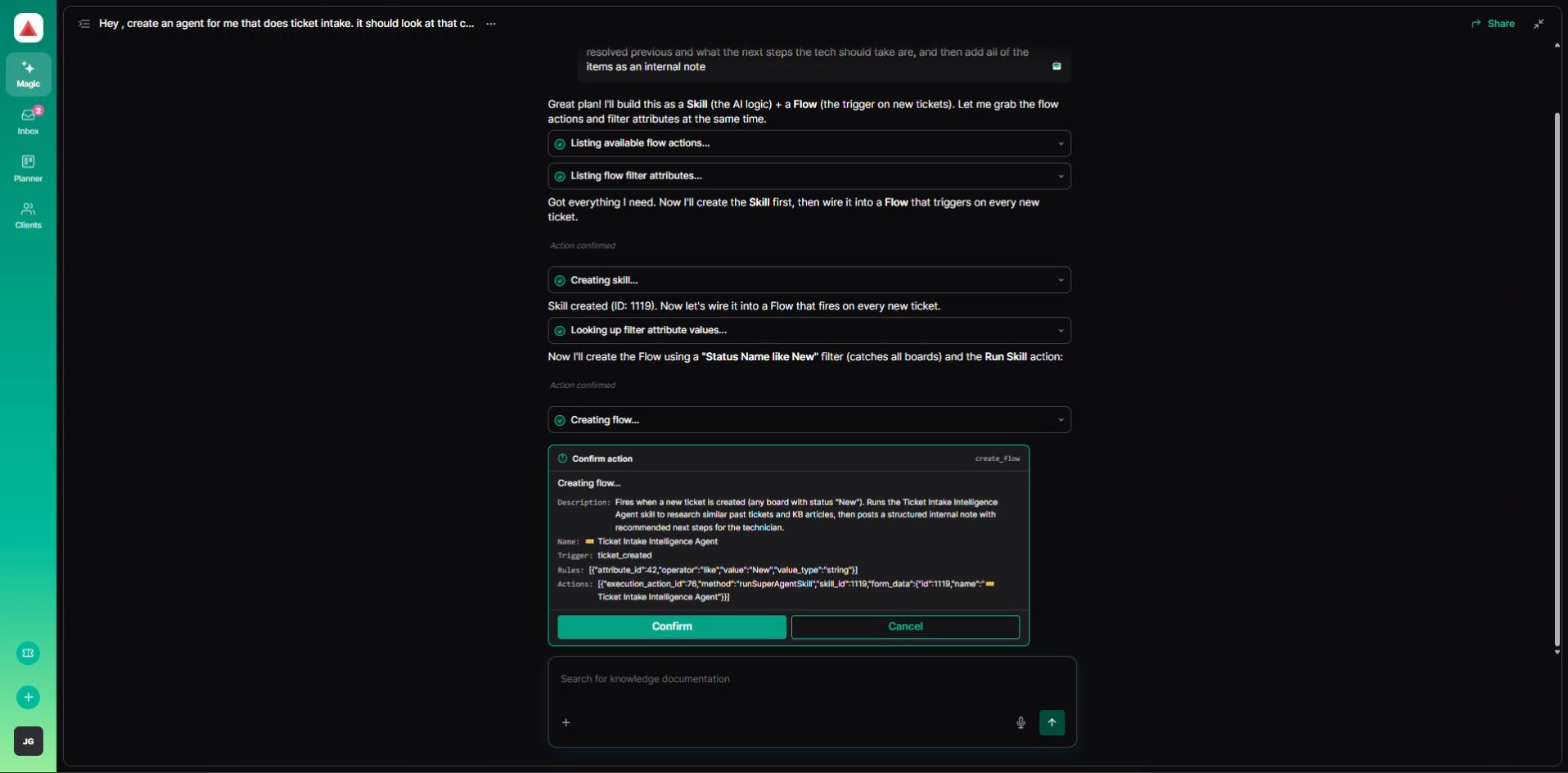Screen dimensions: 1568x773
Task: Expand 'Creating skill...' step details
Action: click(809, 280)
